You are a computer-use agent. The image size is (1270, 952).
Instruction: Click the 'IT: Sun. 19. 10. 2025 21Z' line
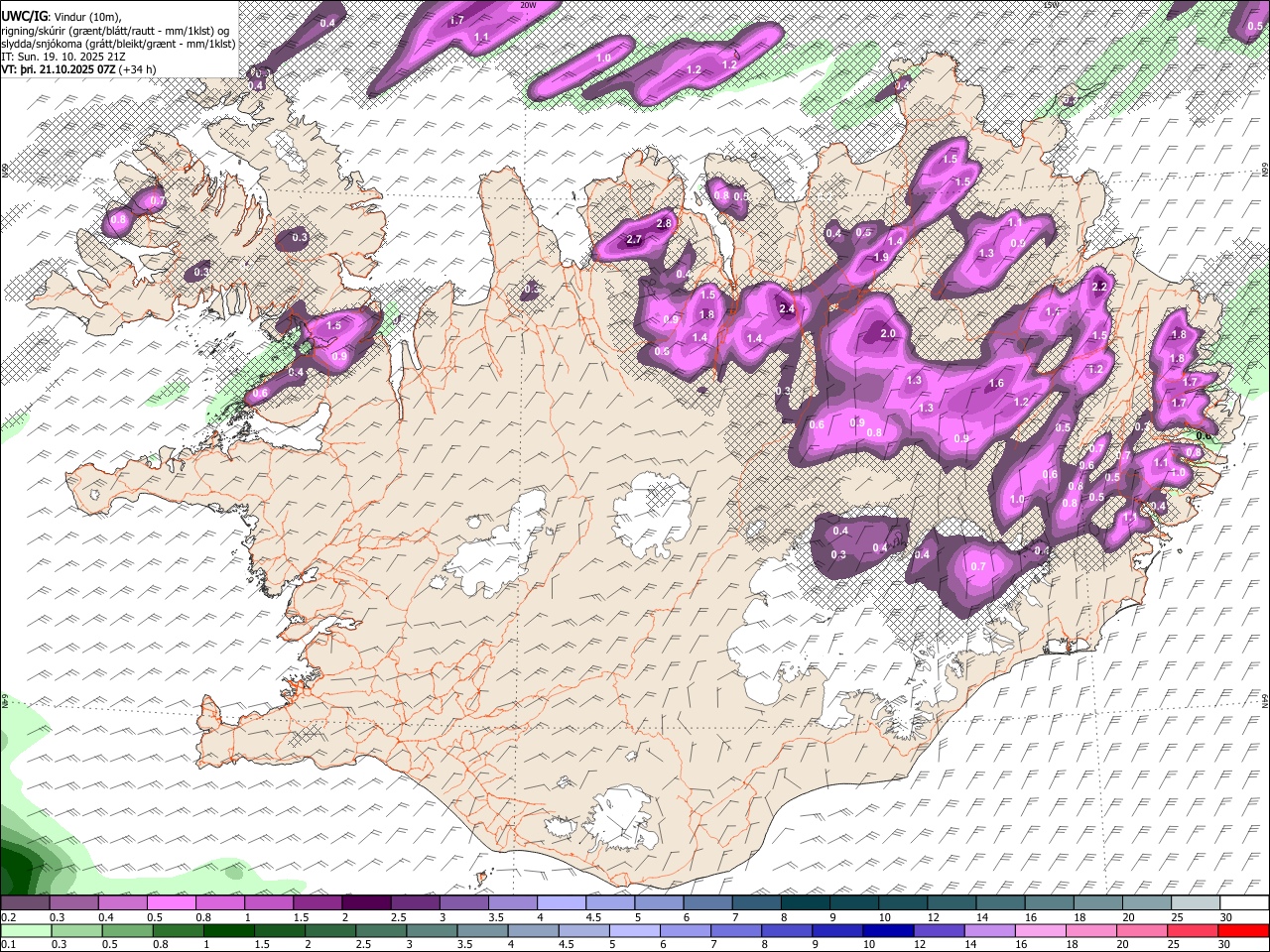(63, 56)
